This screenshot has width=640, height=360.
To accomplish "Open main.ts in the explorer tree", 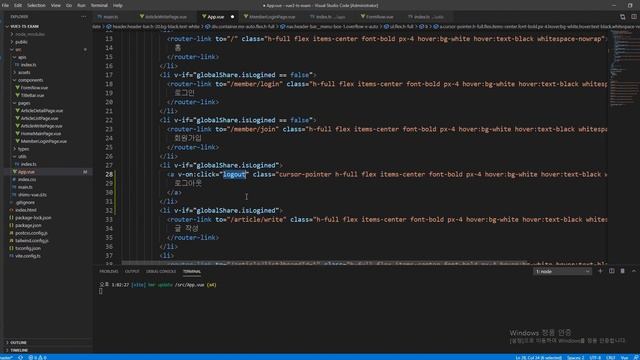I will [25, 187].
